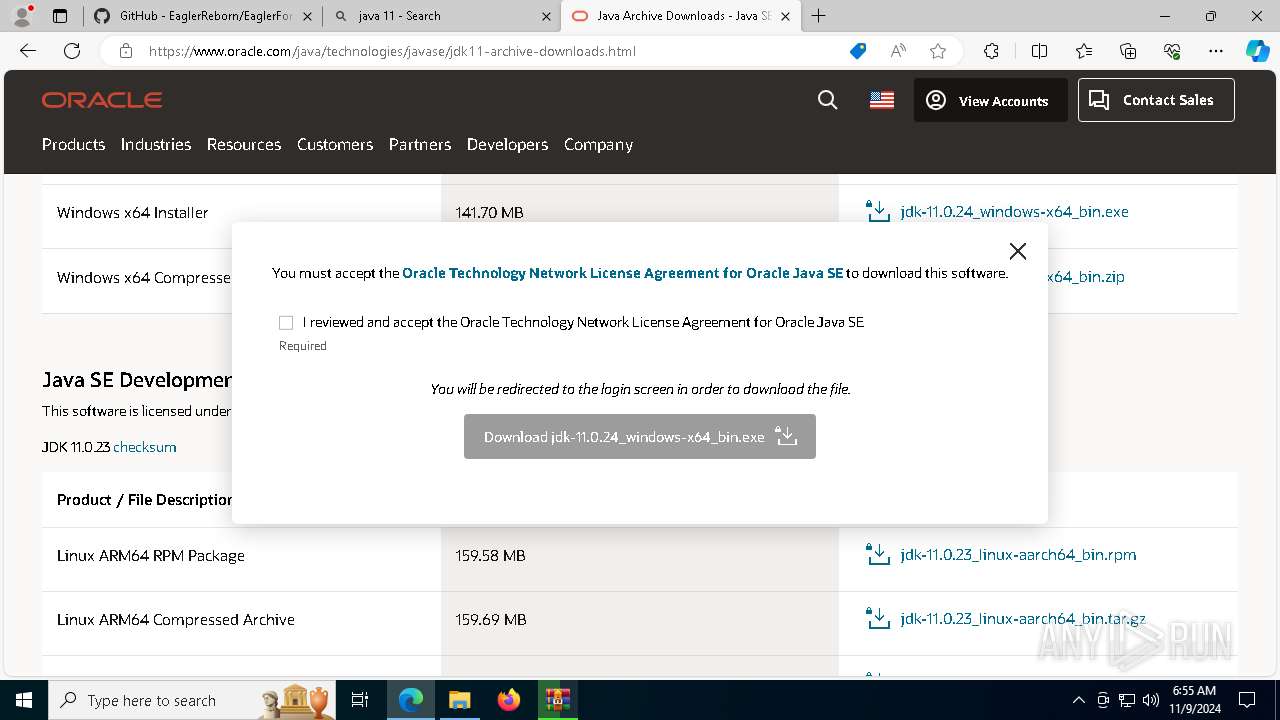Click the Contact Sales button
This screenshot has width=1280, height=720.
coord(1156,100)
